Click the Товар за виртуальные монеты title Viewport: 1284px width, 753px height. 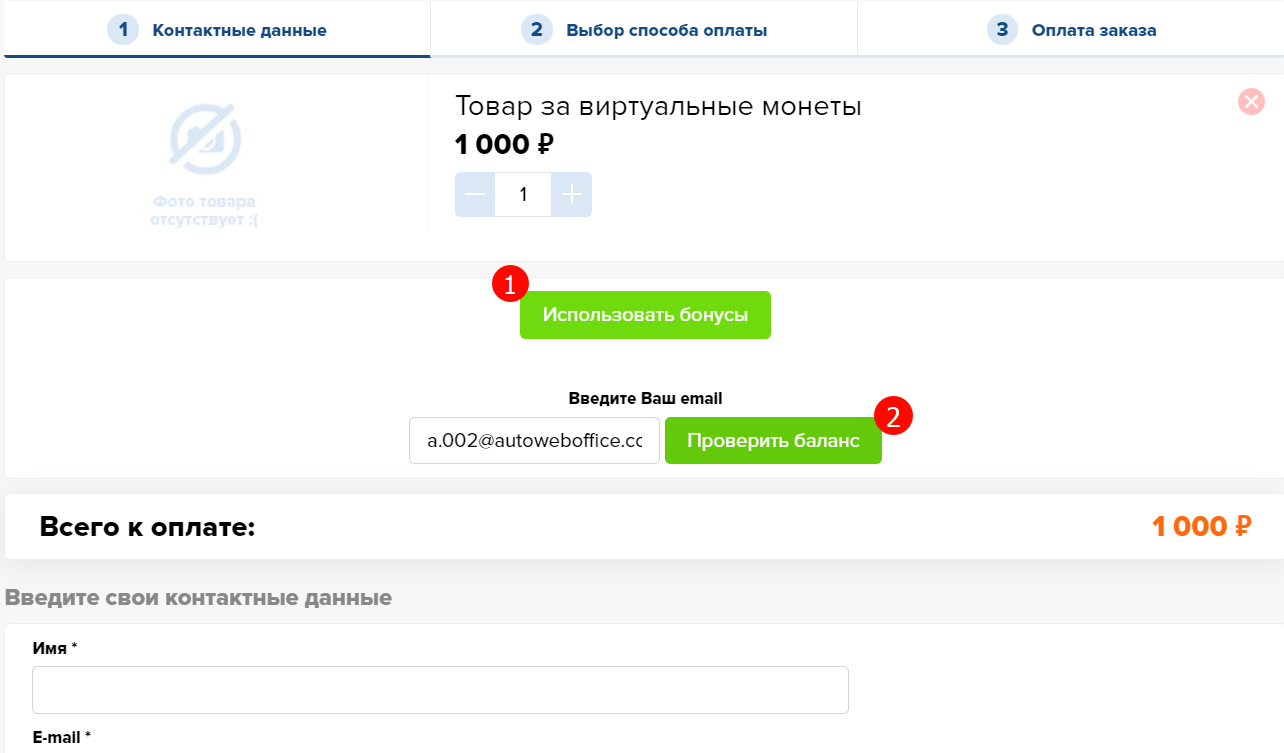(x=658, y=106)
